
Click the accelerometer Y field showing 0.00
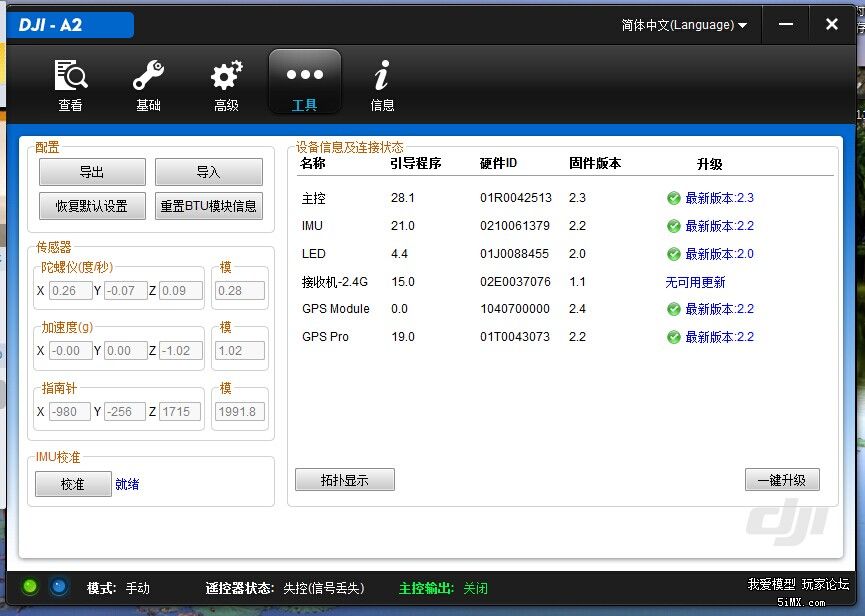[x=126, y=351]
